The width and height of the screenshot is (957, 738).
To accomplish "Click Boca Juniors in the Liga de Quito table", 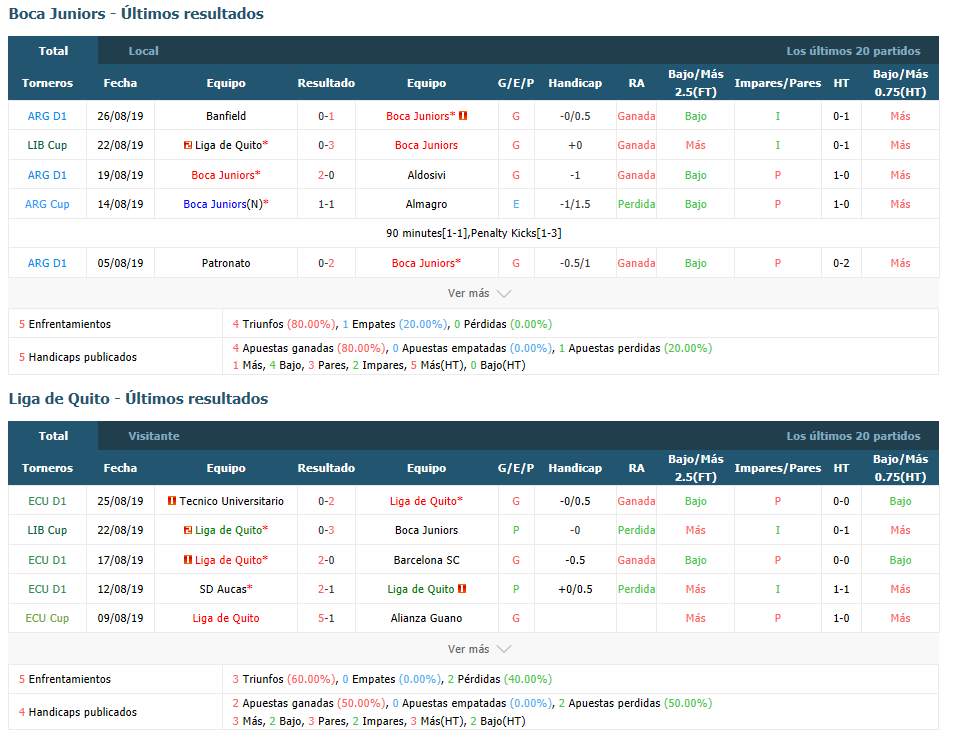I will [426, 530].
